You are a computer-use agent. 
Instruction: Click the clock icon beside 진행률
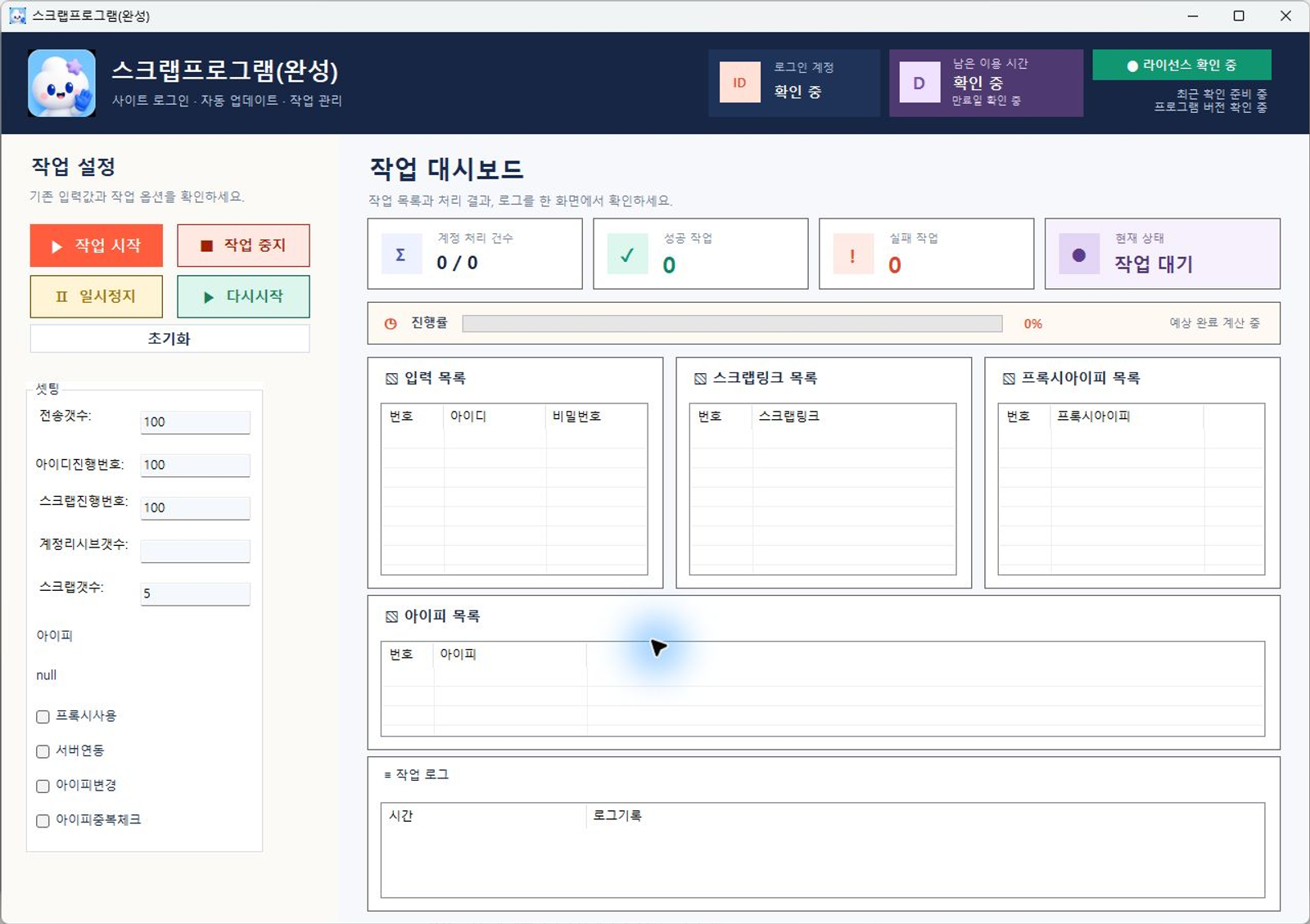[391, 323]
